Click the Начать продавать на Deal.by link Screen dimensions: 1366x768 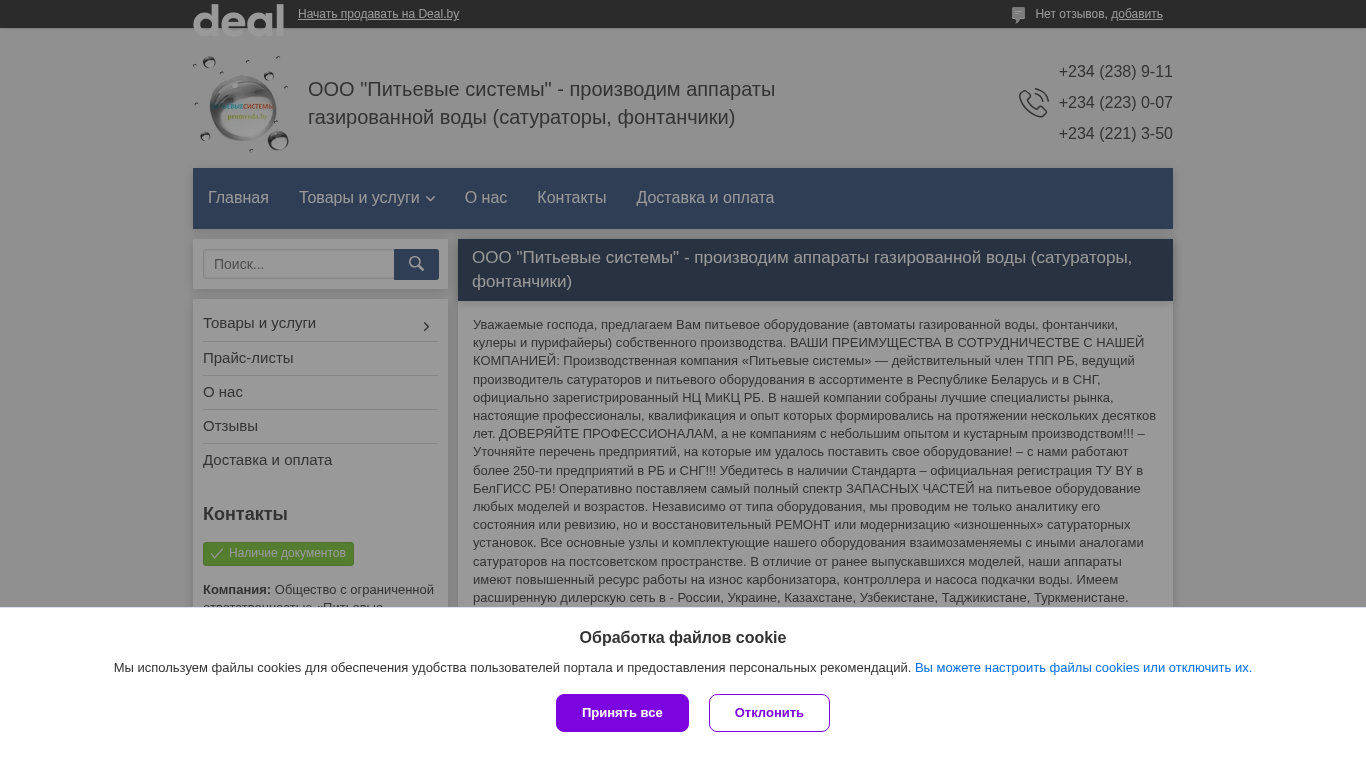coord(378,14)
